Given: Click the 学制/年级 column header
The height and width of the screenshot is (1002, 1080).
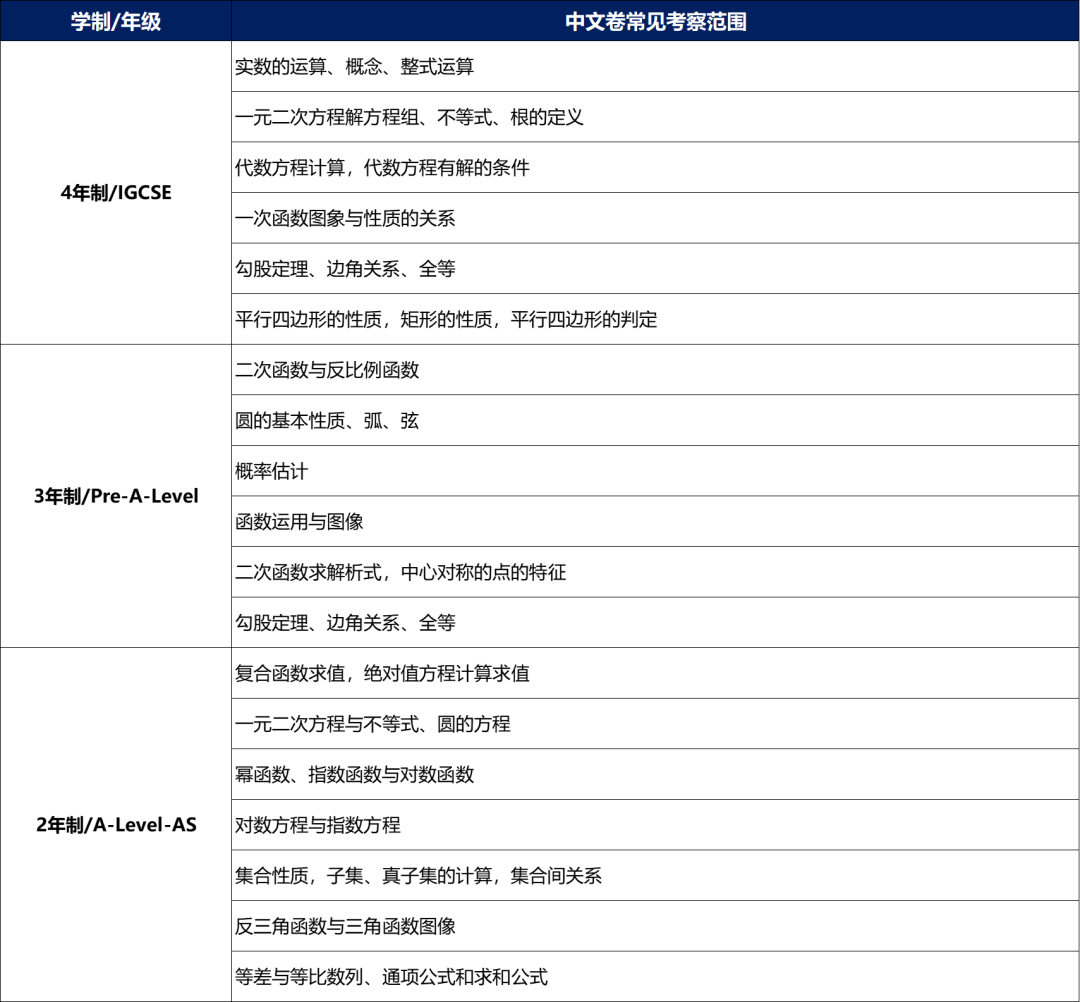Looking at the screenshot, I should click(x=116, y=21).
